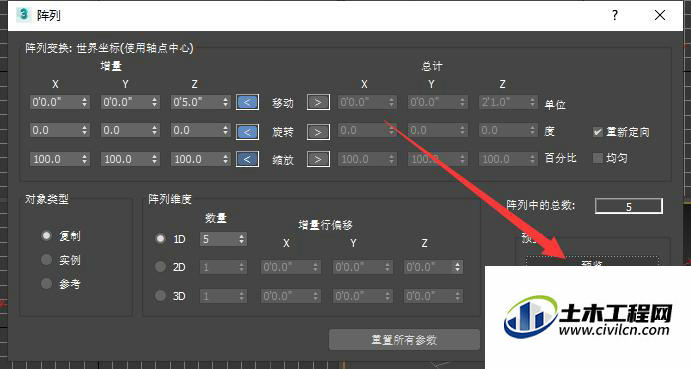Click the 移动 label
Viewport: 691px width, 369px height.
click(282, 104)
